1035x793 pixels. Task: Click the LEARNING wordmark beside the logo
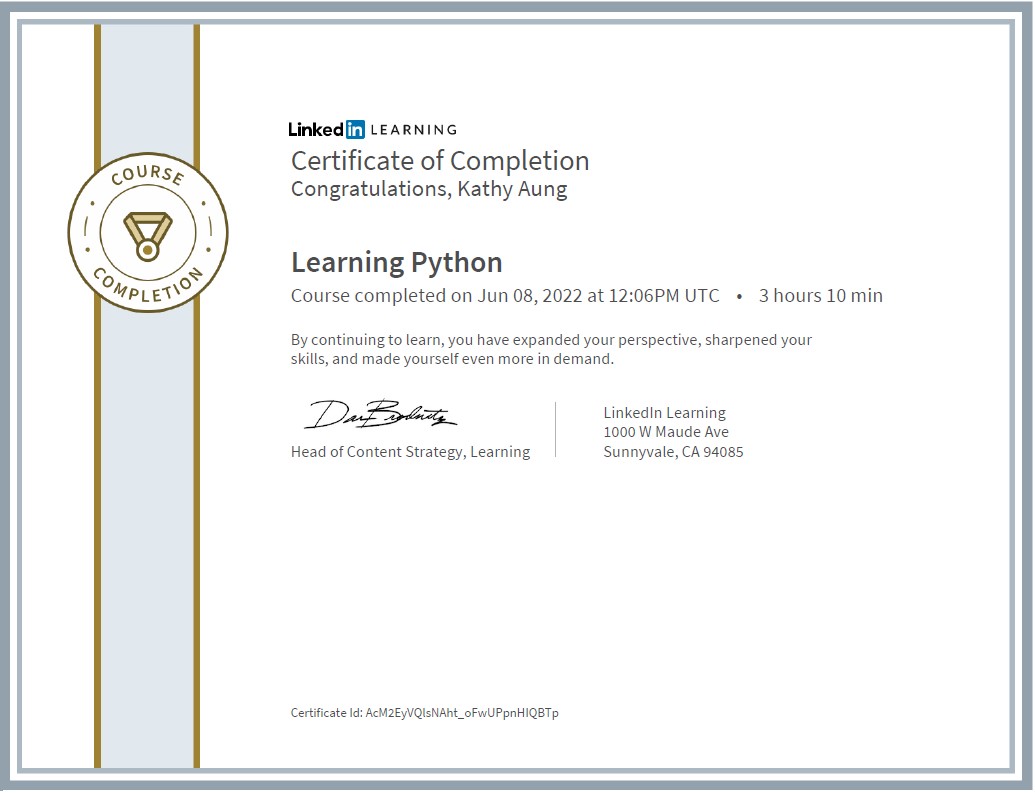coord(414,130)
